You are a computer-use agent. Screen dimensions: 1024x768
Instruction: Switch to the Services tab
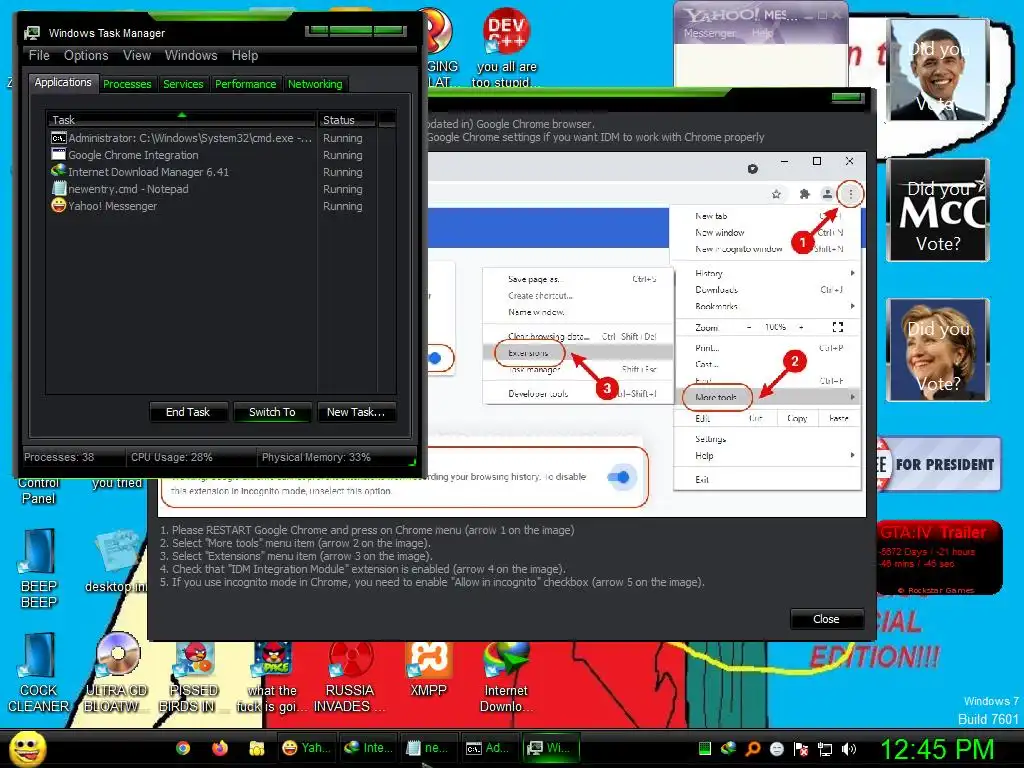click(x=183, y=84)
